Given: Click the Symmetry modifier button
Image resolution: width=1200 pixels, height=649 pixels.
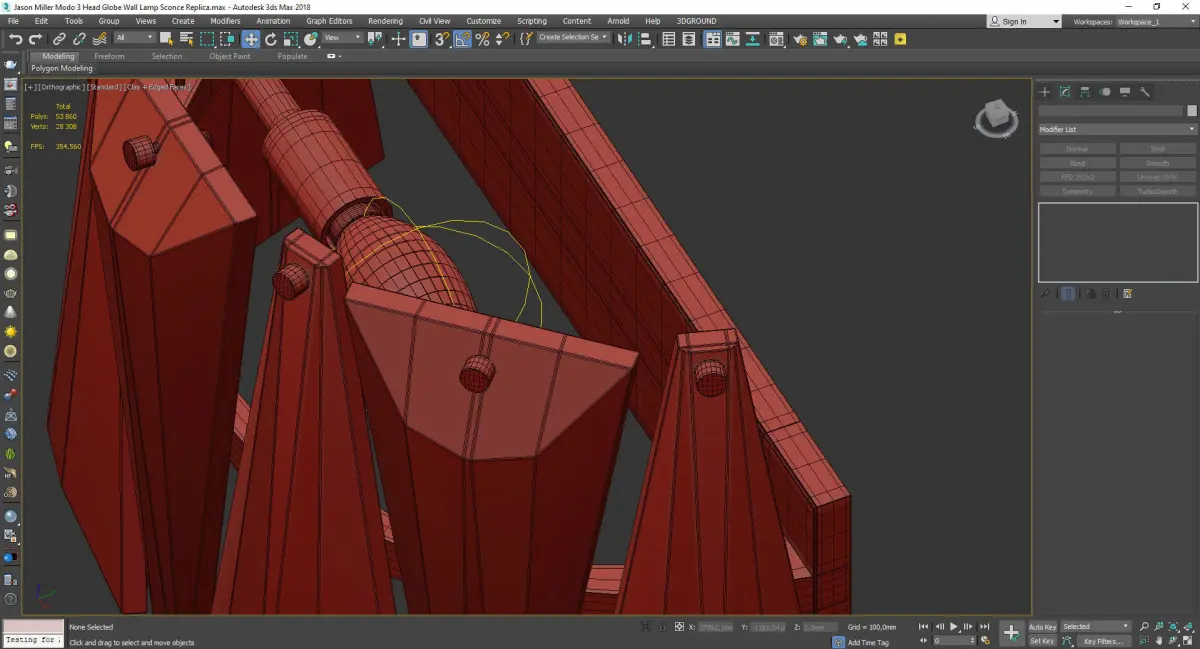Looking at the screenshot, I should [1077, 191].
